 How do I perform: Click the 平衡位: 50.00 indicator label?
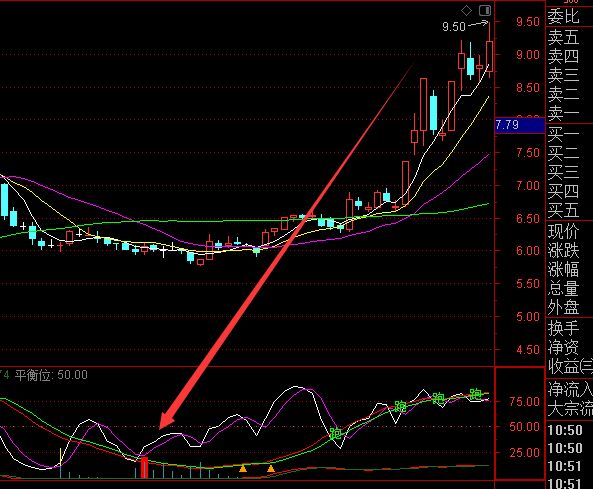click(x=51, y=375)
